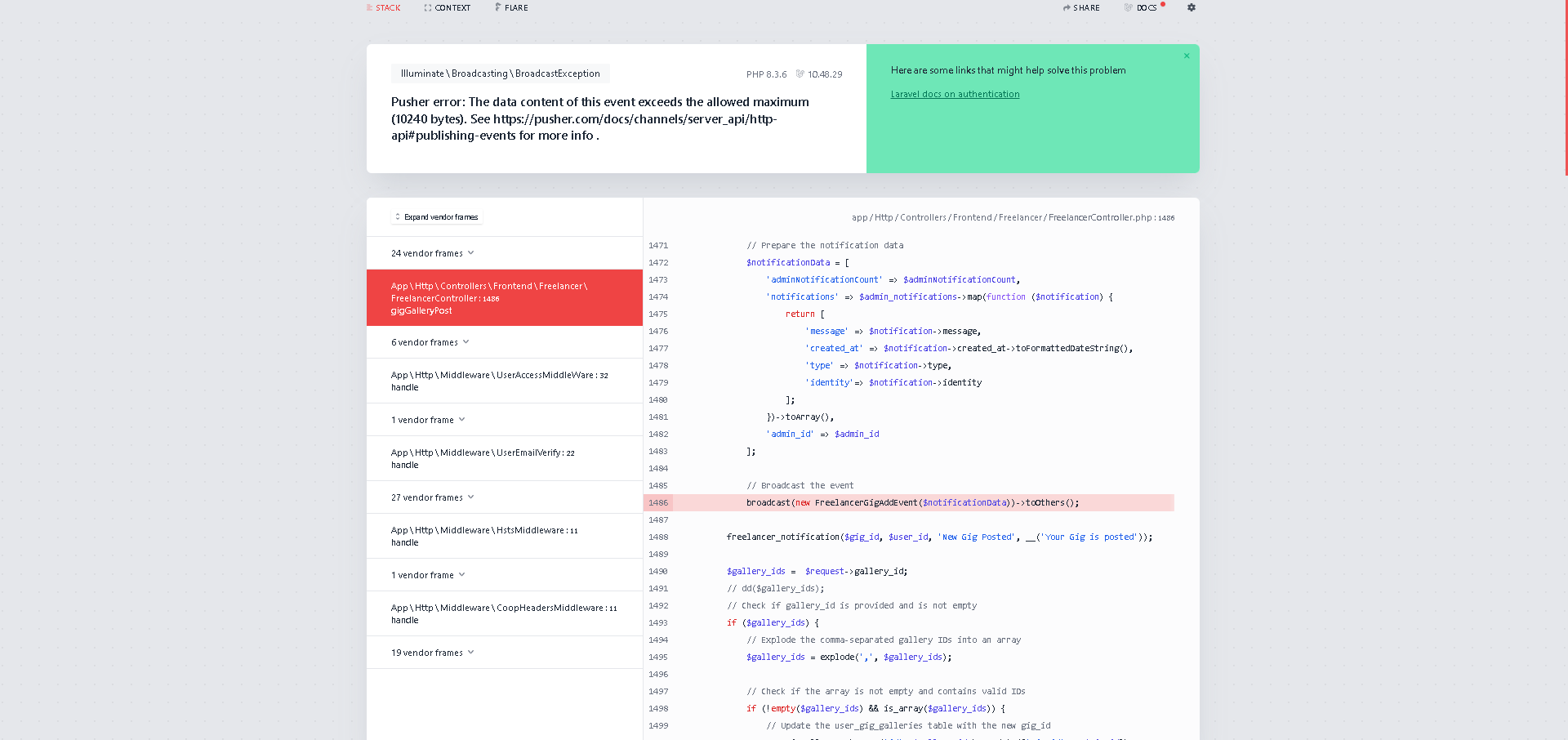Expand the 19 vendor frames group
The width and height of the screenshot is (1568, 740).
point(432,653)
